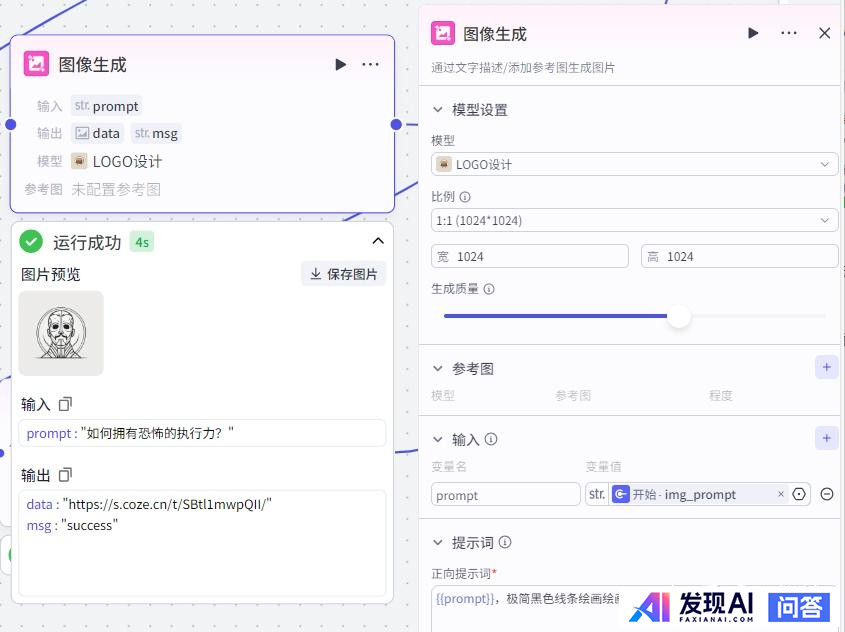Click the 生成质量 slider handle
The height and width of the screenshot is (632, 845).
coord(679,316)
